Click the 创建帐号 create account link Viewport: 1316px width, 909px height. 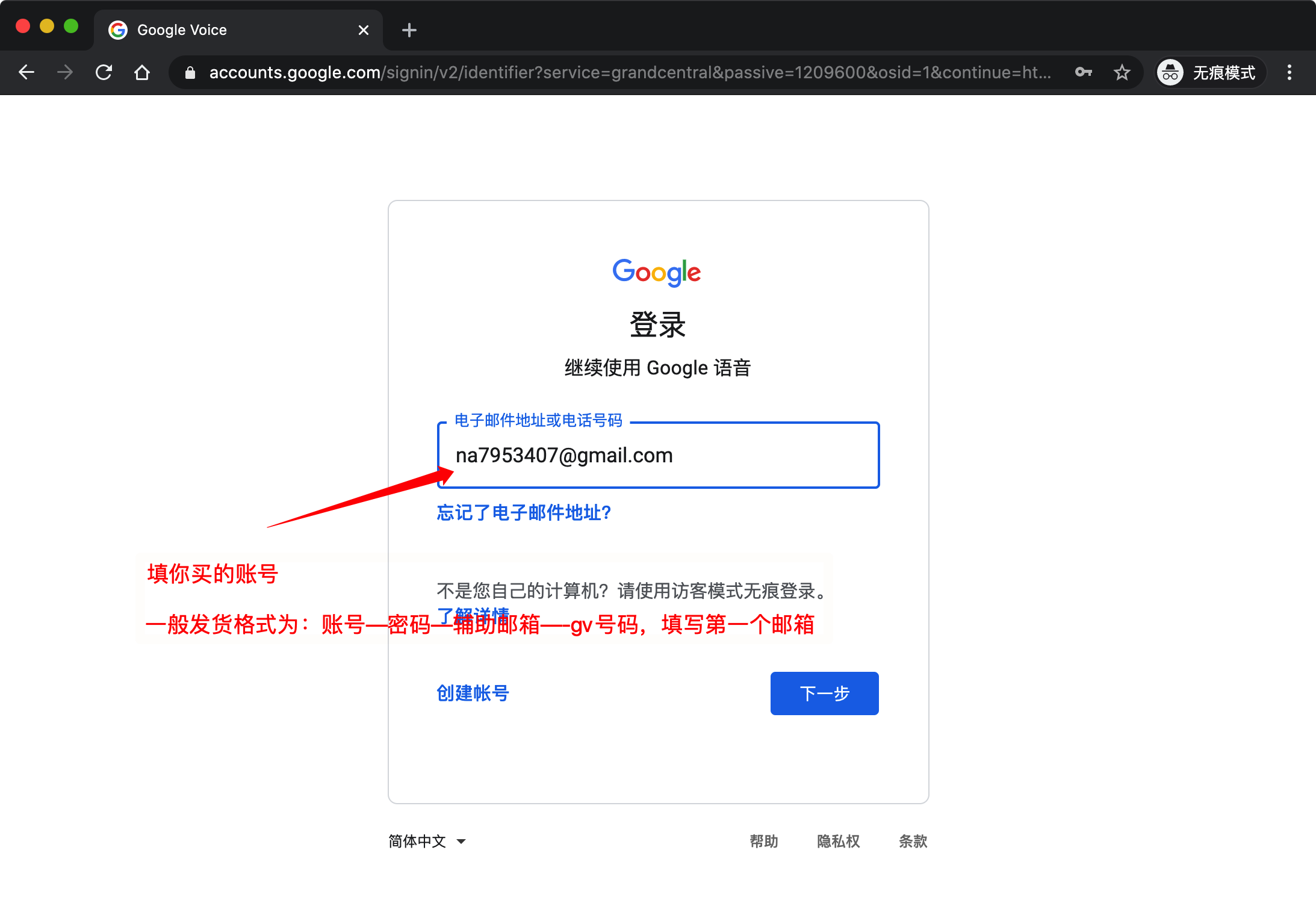(473, 693)
